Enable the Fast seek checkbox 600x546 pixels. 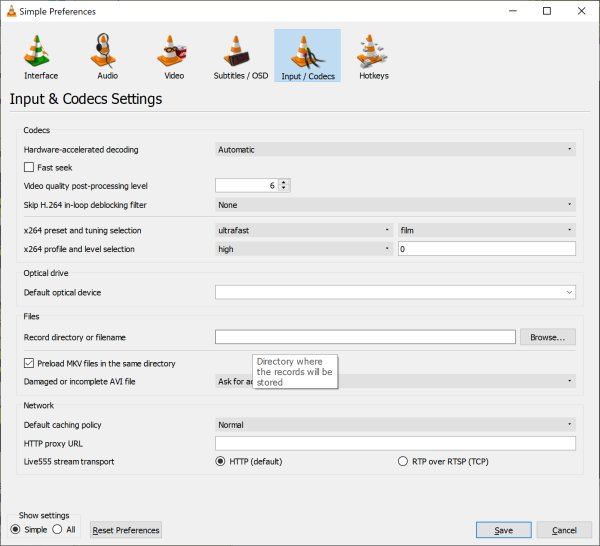pyautogui.click(x=29, y=167)
